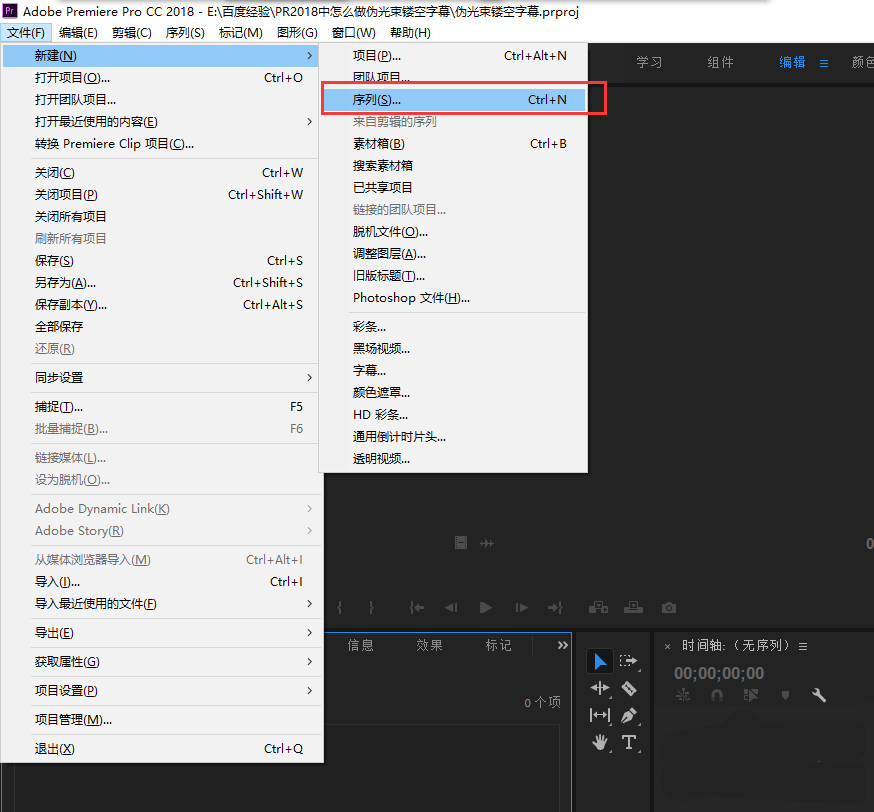The height and width of the screenshot is (812, 874).
Task: Choose 黑场视频... in the submenu
Action: coord(454,348)
